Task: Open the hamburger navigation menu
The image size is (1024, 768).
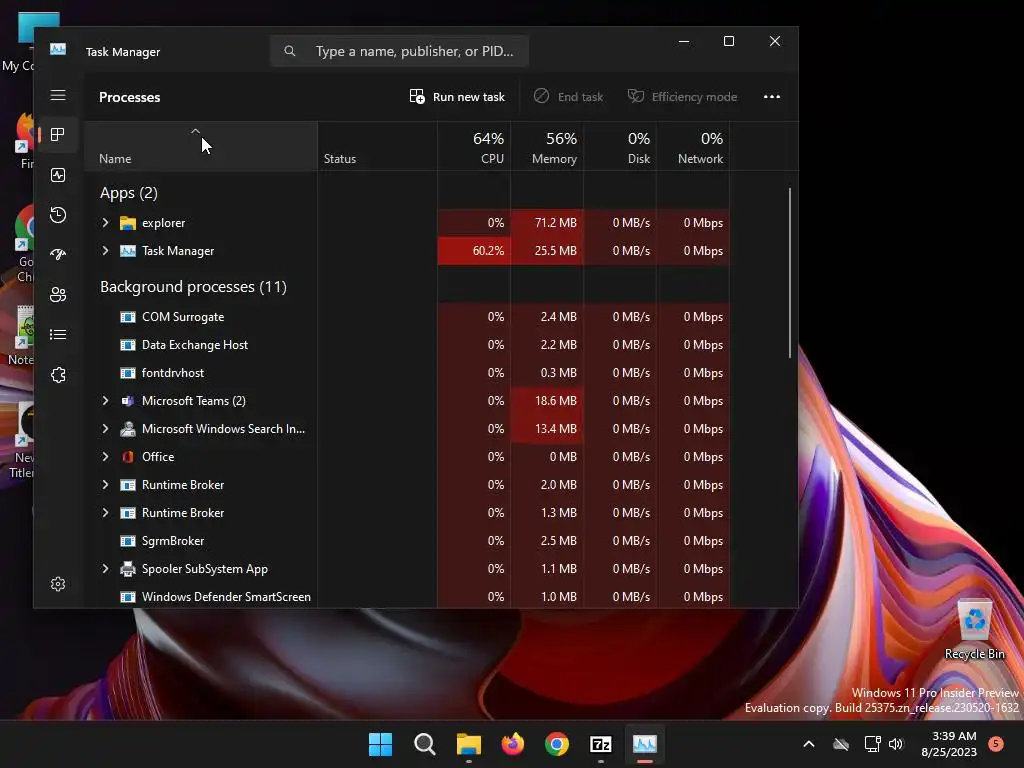Action: pos(58,95)
